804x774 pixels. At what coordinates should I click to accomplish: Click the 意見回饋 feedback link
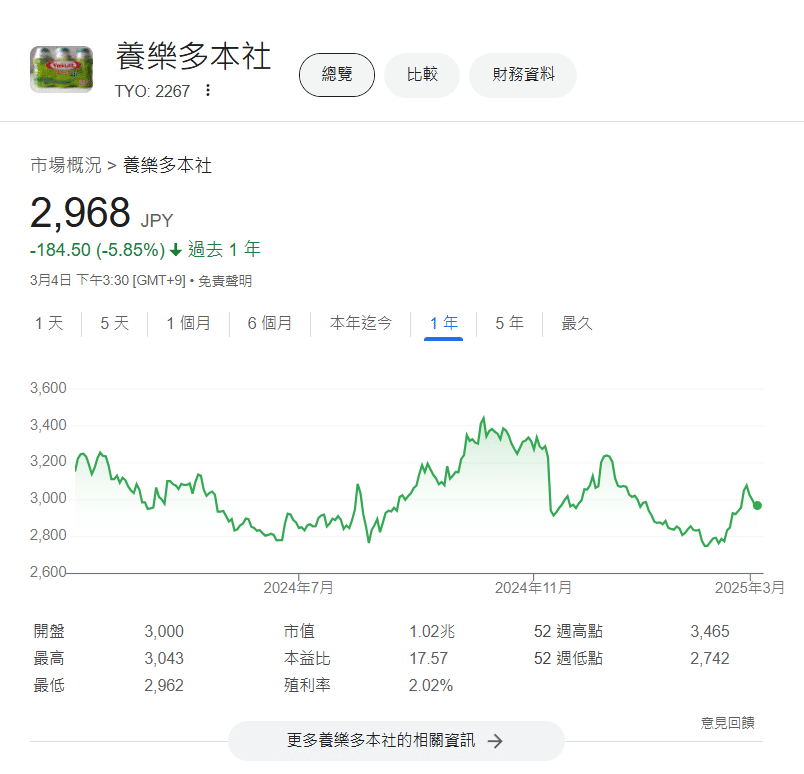pos(728,723)
